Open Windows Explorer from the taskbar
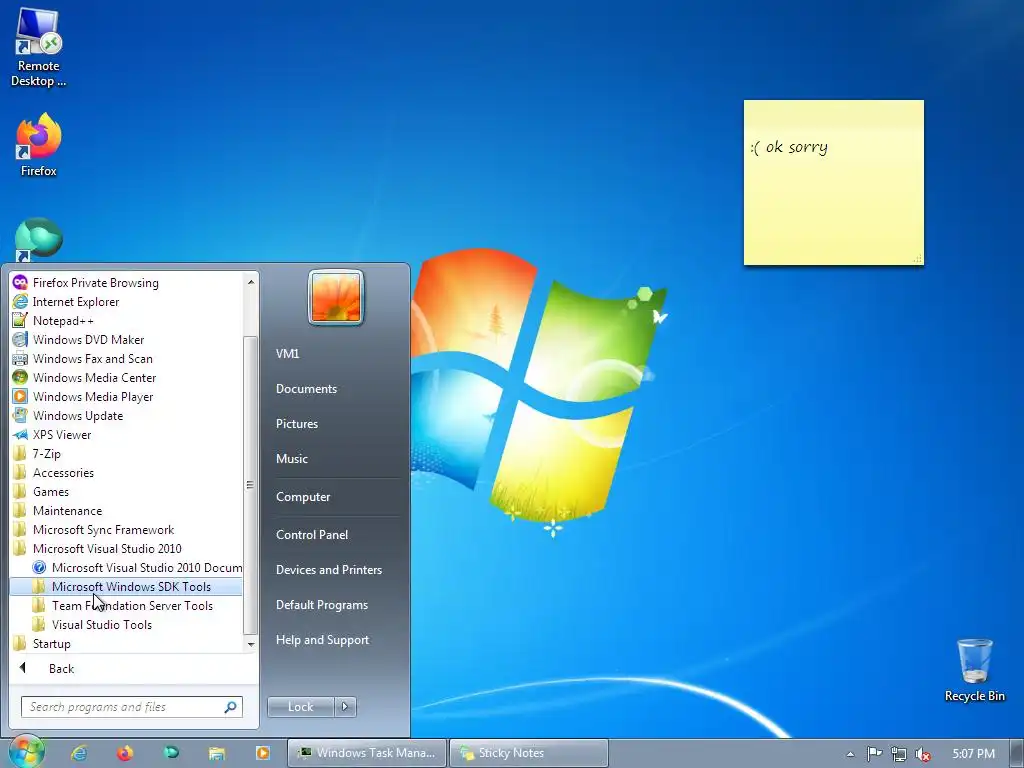Screen dimensions: 1024x768 pos(217,753)
